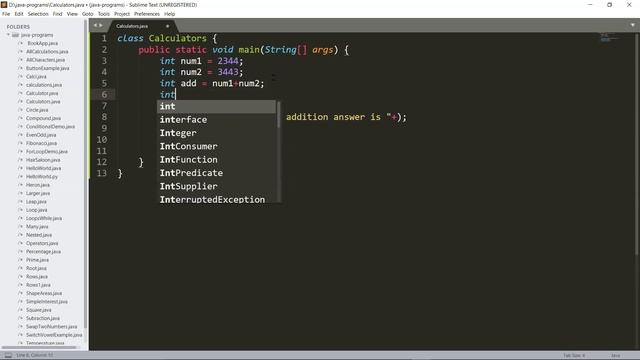Viewport: 640px width, 360px height.
Task: Open Nested.java in sidebar
Action: point(39,235)
